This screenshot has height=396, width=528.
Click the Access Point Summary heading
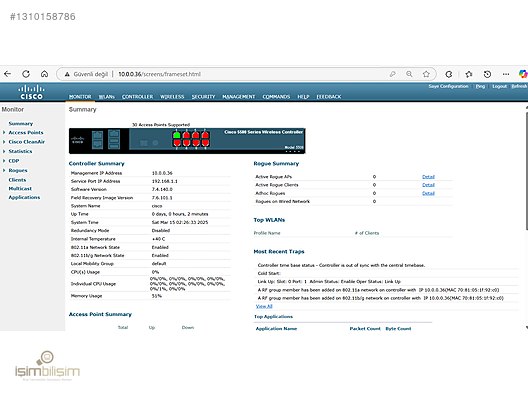pyautogui.click(x=100, y=314)
